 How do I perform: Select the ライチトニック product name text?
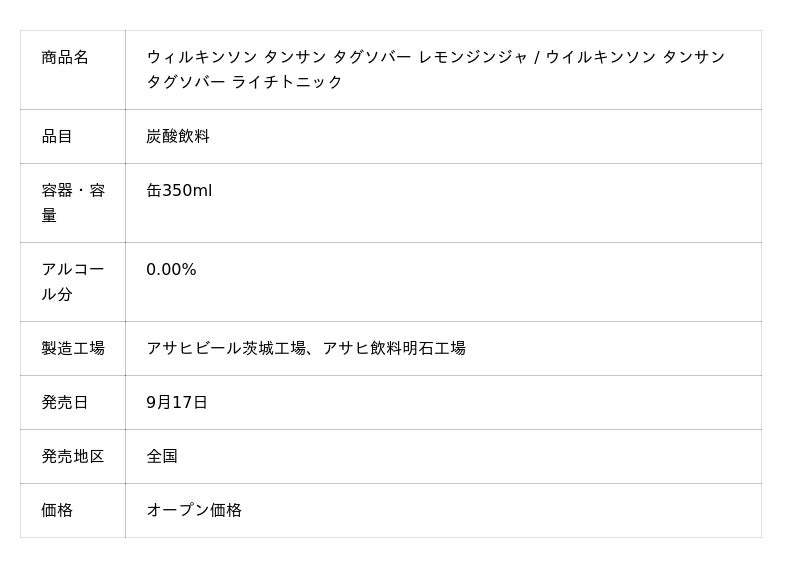point(287,82)
